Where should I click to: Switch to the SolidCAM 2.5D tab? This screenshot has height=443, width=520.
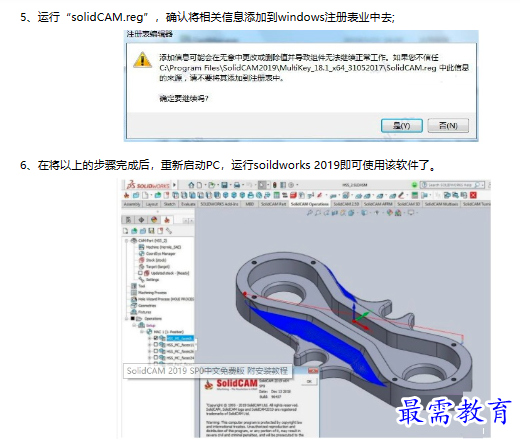[346, 204]
